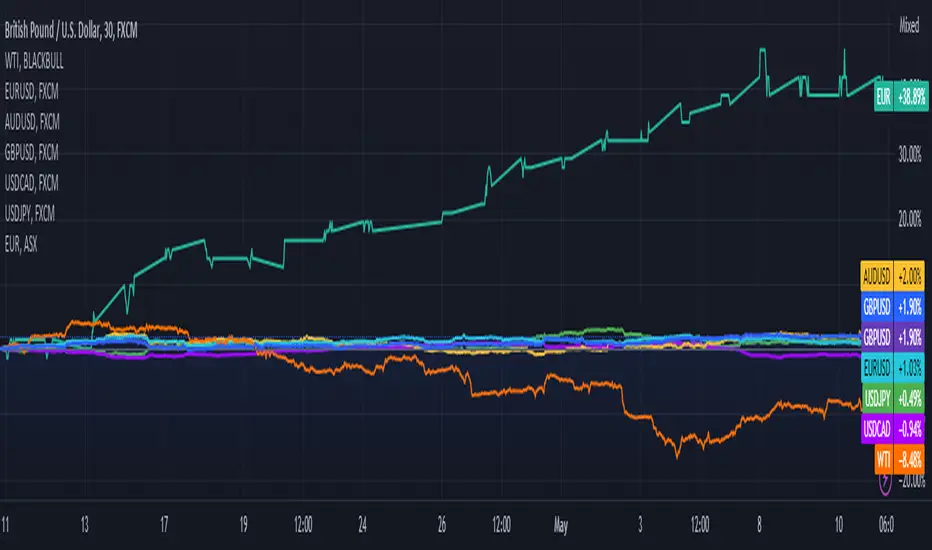The width and height of the screenshot is (932, 550).
Task: Click the date label 10 on time axis
Action: [839, 525]
